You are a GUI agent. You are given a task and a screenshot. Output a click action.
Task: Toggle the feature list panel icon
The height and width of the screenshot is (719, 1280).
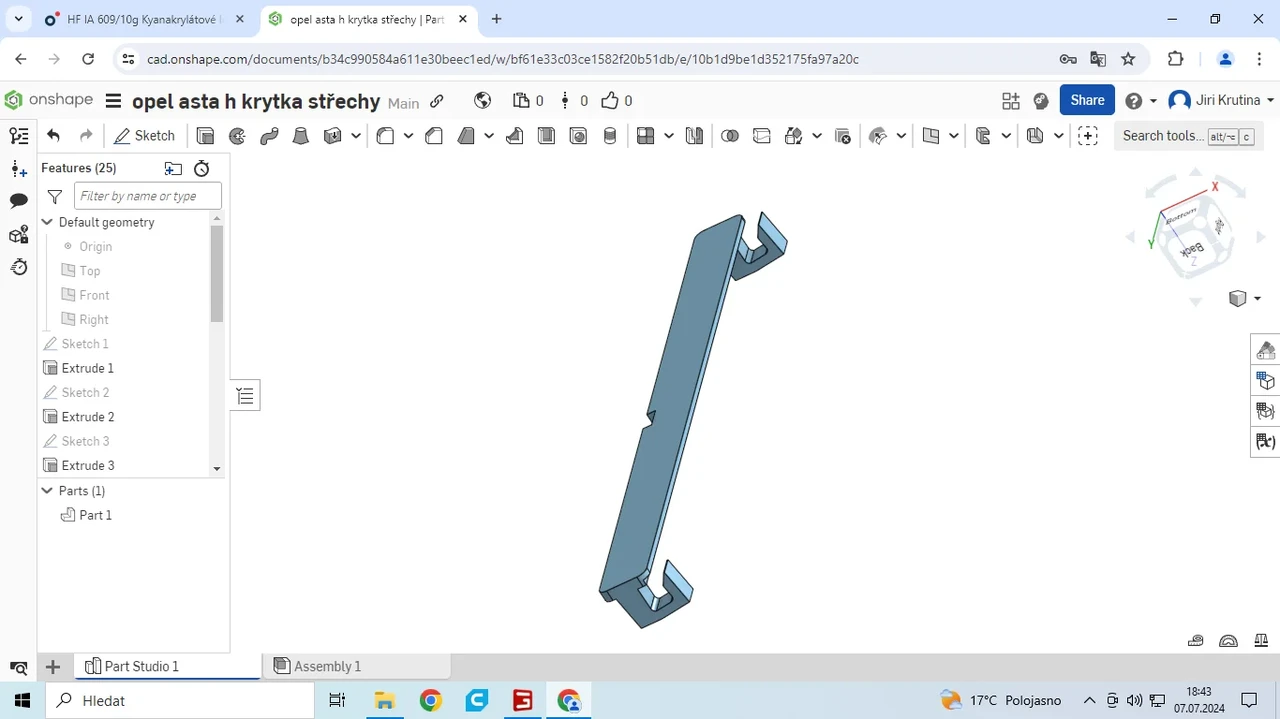[18, 136]
